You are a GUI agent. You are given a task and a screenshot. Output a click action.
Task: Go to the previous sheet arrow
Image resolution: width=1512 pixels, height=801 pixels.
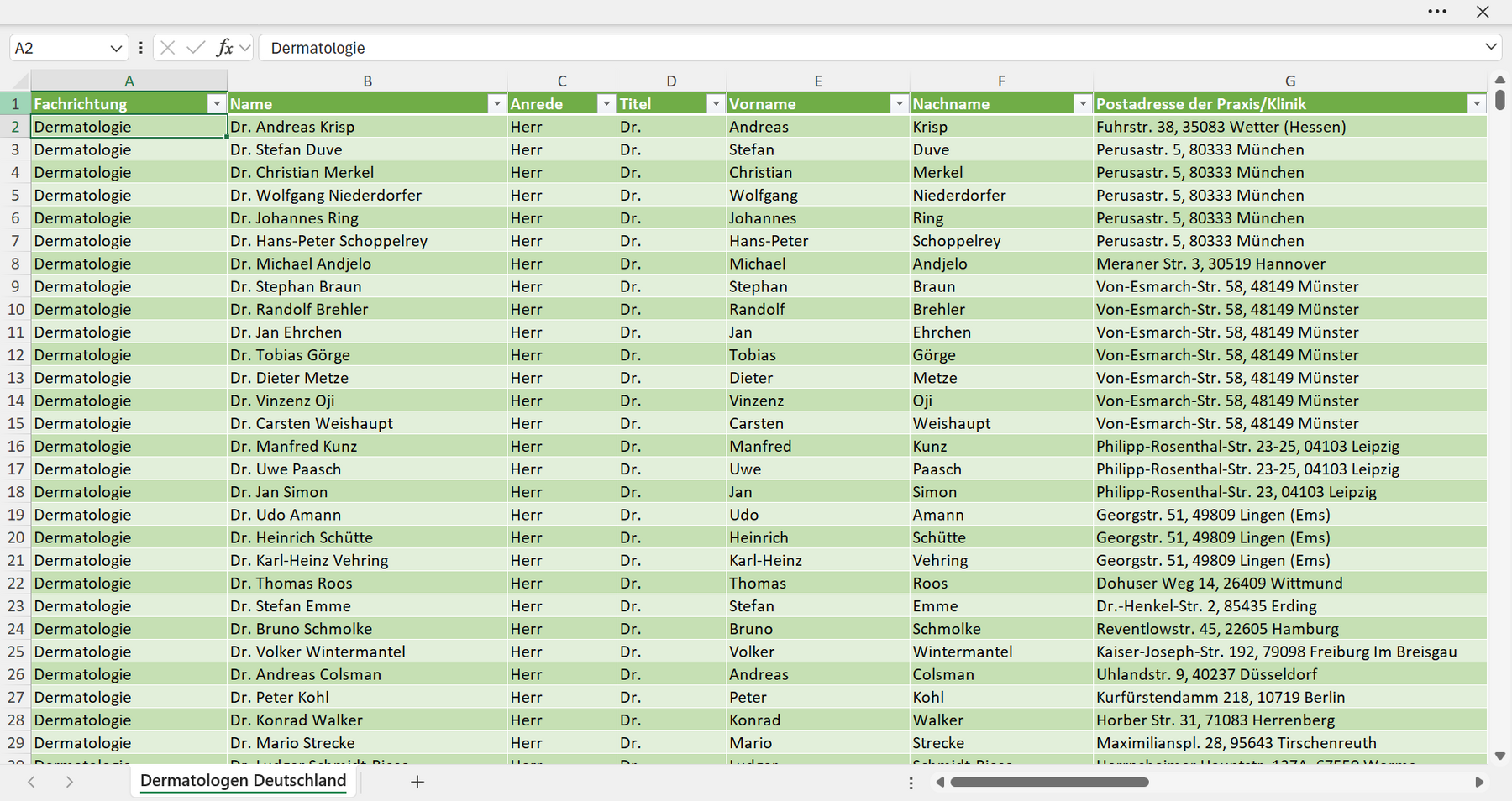click(31, 782)
